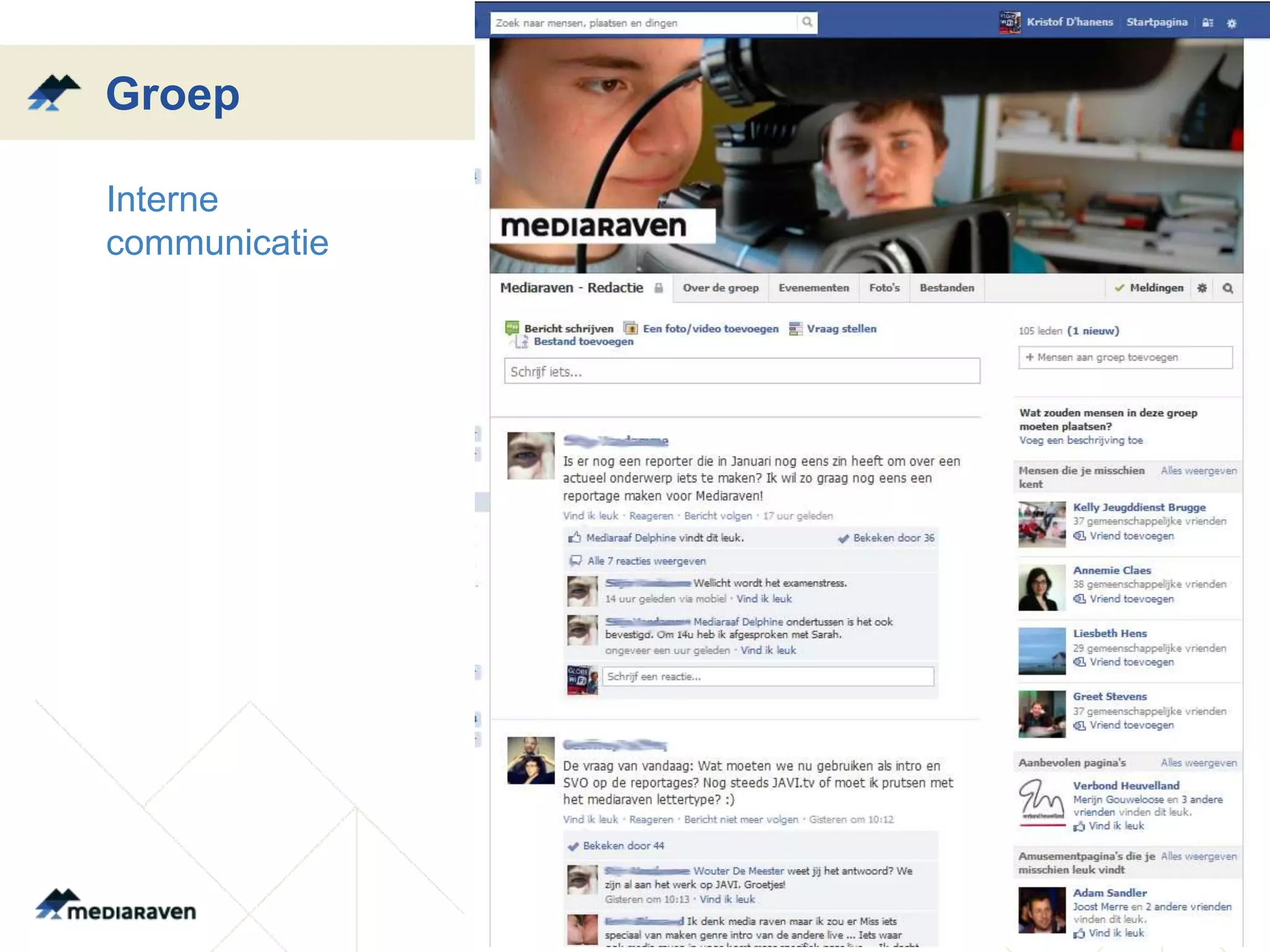Click Voeg een beschrijving toe link
The width and height of the screenshot is (1270, 952).
tap(1081, 441)
